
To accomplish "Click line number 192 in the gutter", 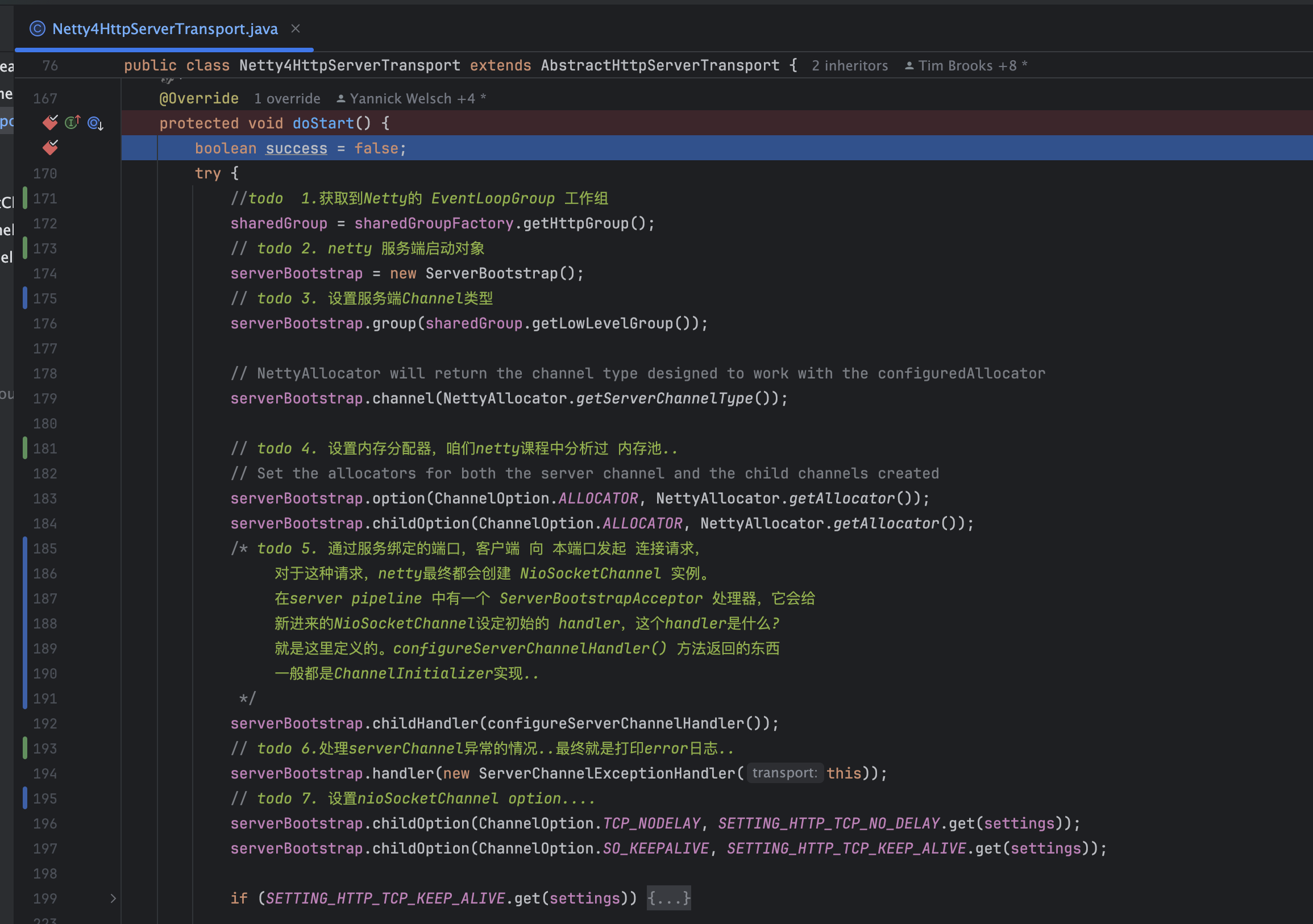I will (x=45, y=723).
